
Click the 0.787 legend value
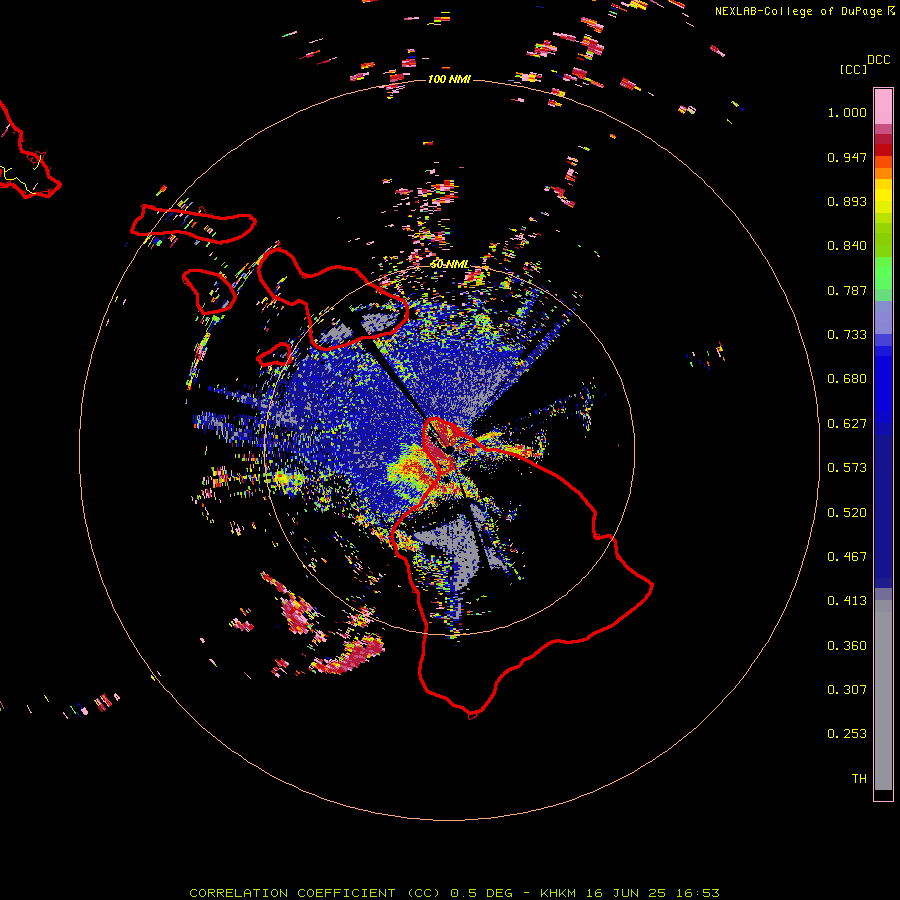coord(847,290)
